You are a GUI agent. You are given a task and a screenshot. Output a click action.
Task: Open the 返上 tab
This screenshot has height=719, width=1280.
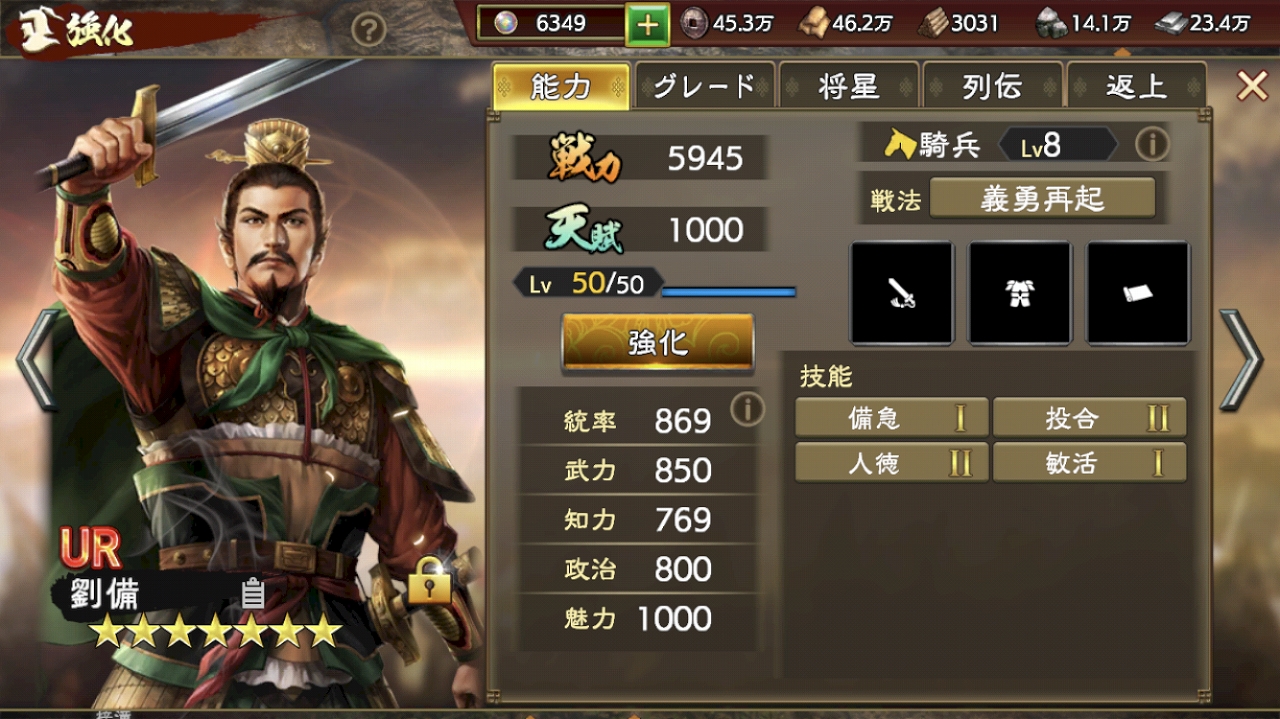(1136, 86)
